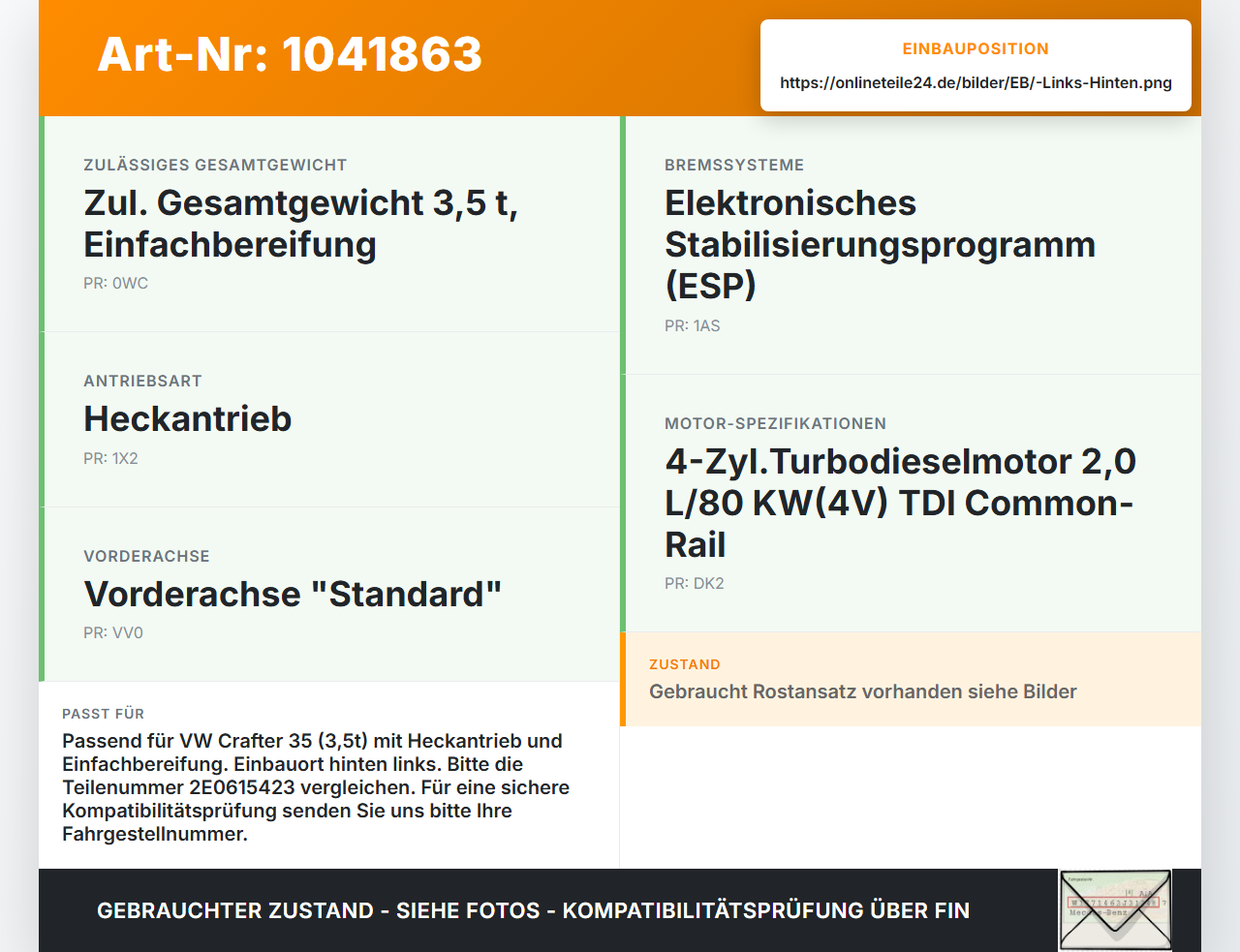Click the GEBRAUCHTER ZUSTAND footer banner text
Viewport: 1240px width, 952px height.
click(533, 910)
